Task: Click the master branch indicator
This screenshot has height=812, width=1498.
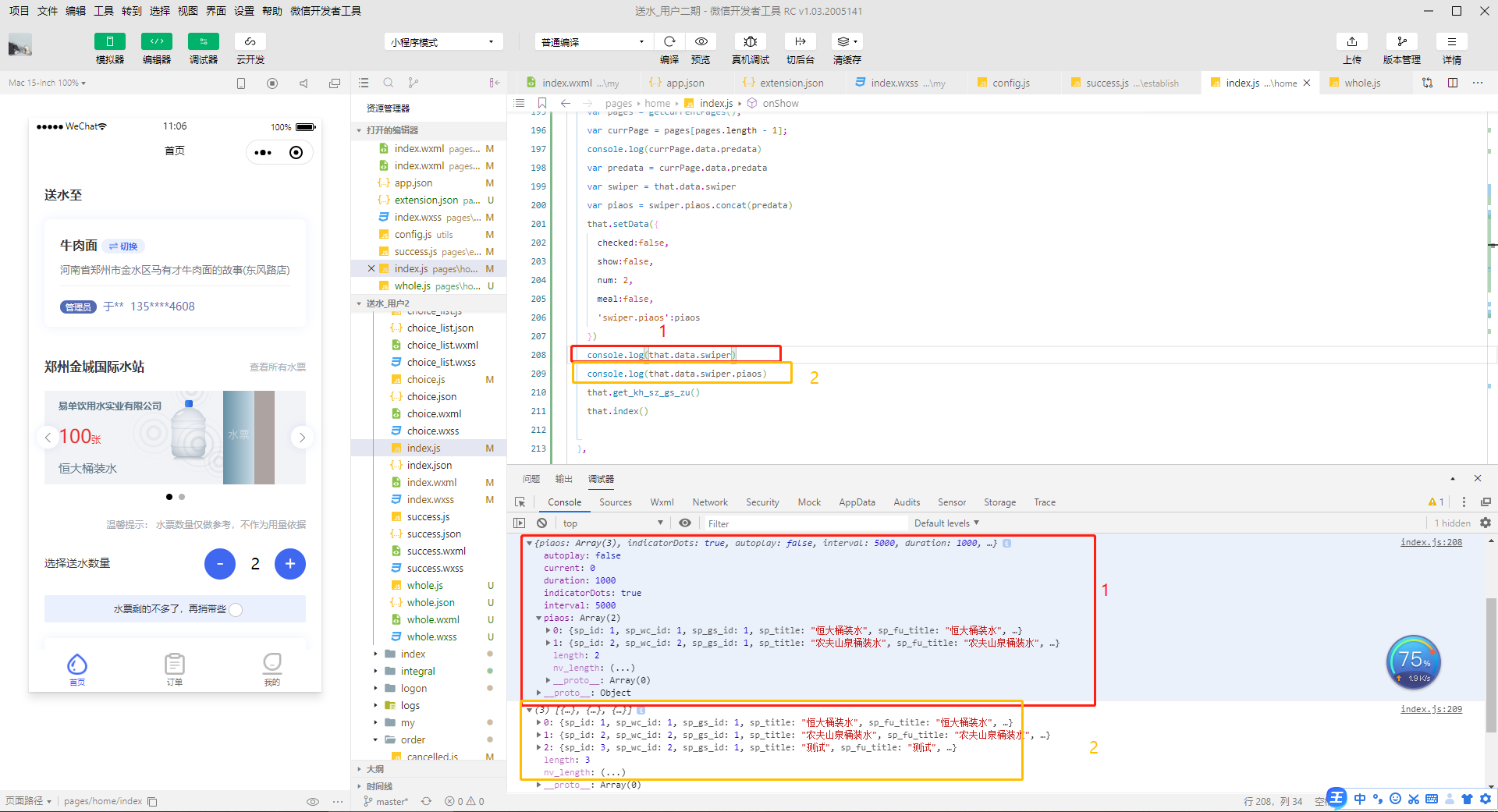Action: [385, 801]
